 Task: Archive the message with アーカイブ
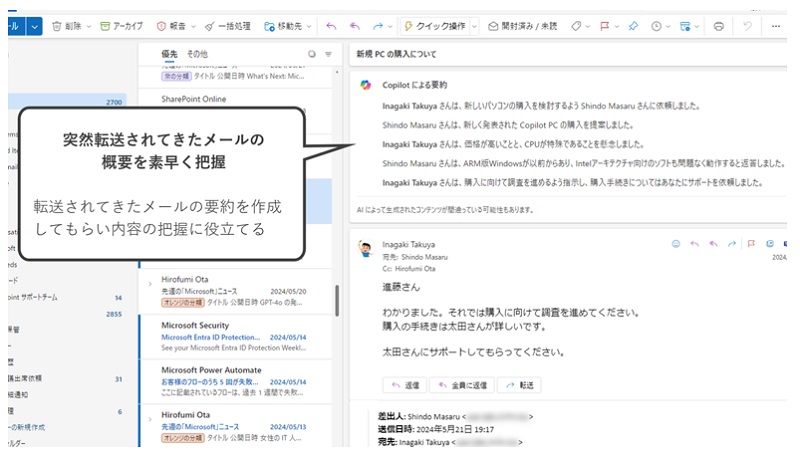[121, 26]
